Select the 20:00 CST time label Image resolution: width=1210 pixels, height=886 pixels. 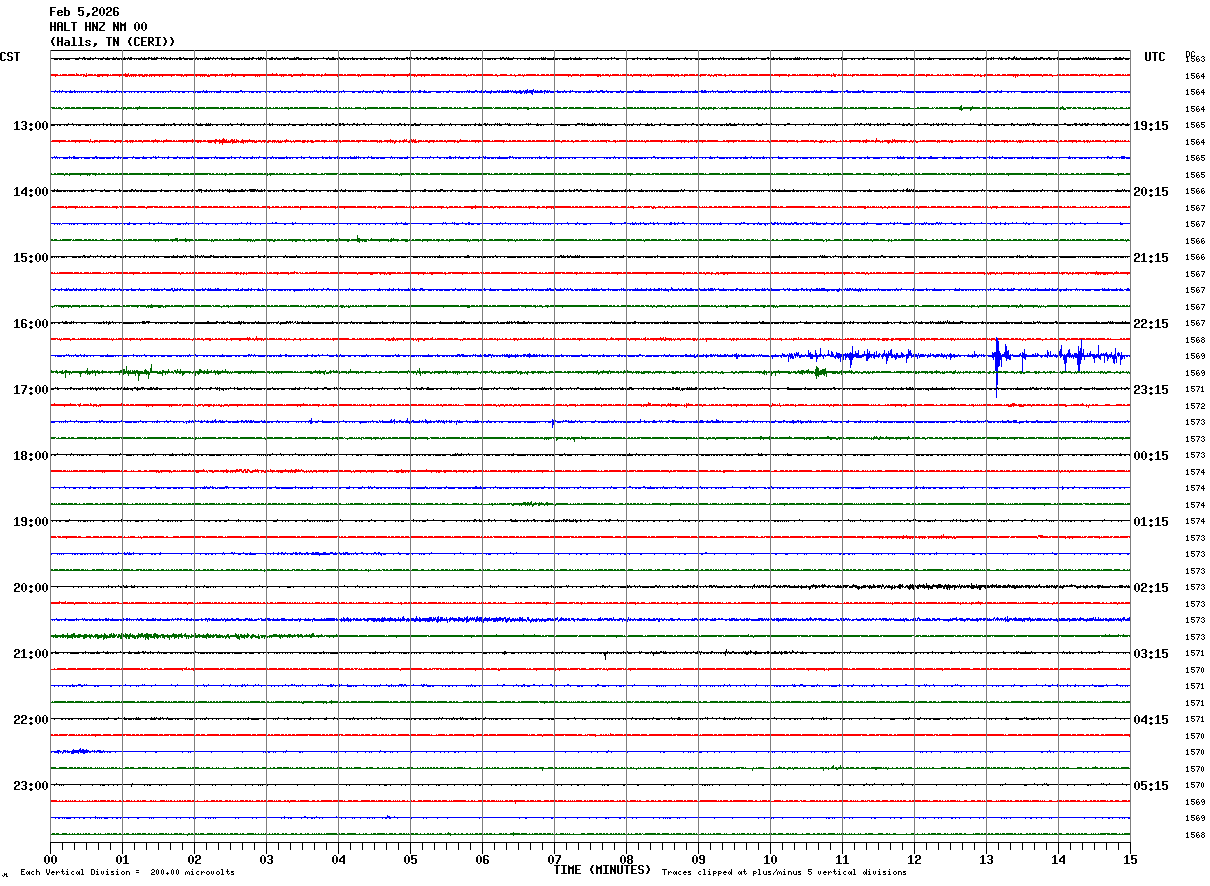(x=31, y=588)
